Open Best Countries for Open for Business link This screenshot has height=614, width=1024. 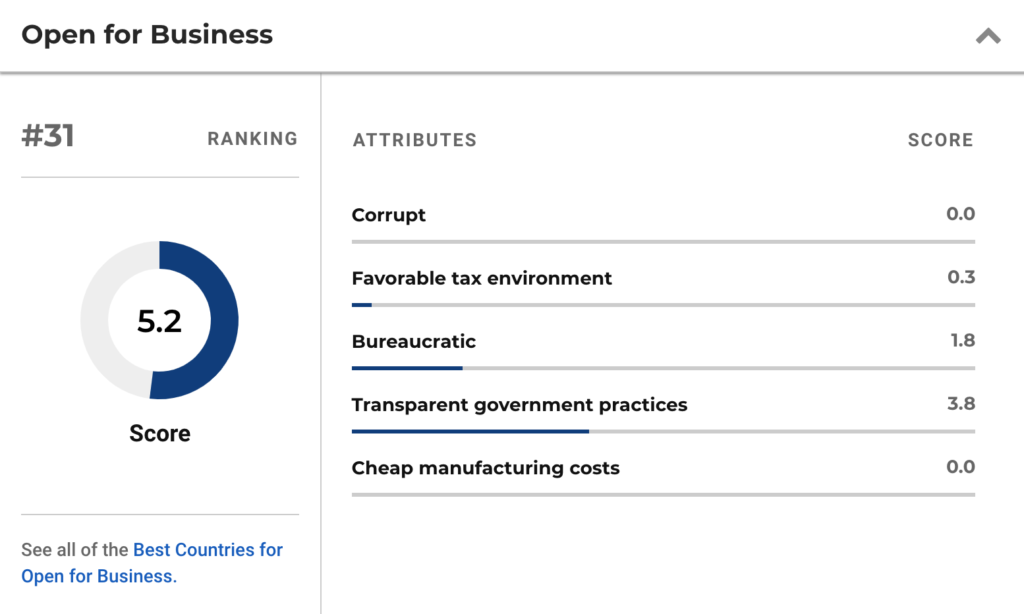point(152,563)
